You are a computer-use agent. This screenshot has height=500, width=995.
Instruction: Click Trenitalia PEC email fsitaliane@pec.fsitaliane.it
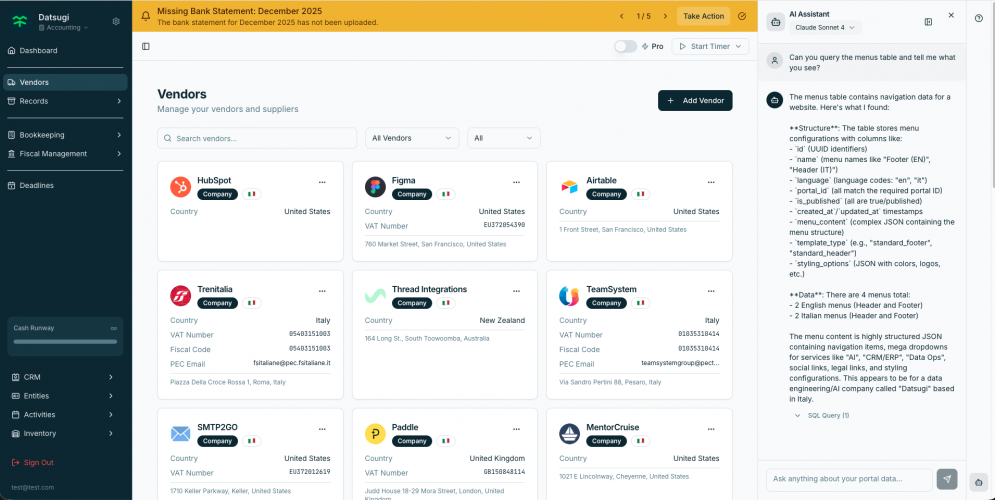pyautogui.click(x=292, y=363)
